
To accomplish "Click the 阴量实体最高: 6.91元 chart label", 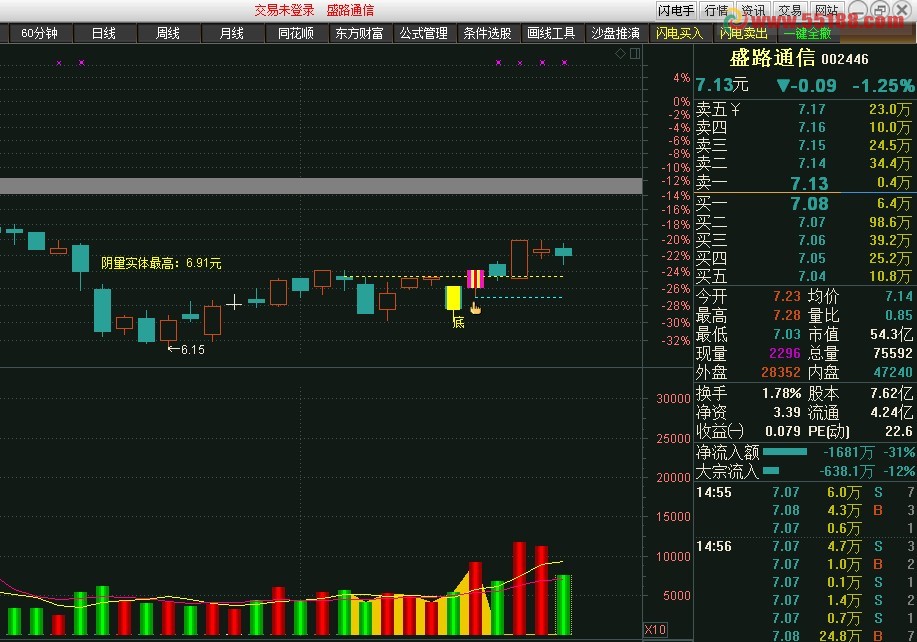I will click(161, 263).
